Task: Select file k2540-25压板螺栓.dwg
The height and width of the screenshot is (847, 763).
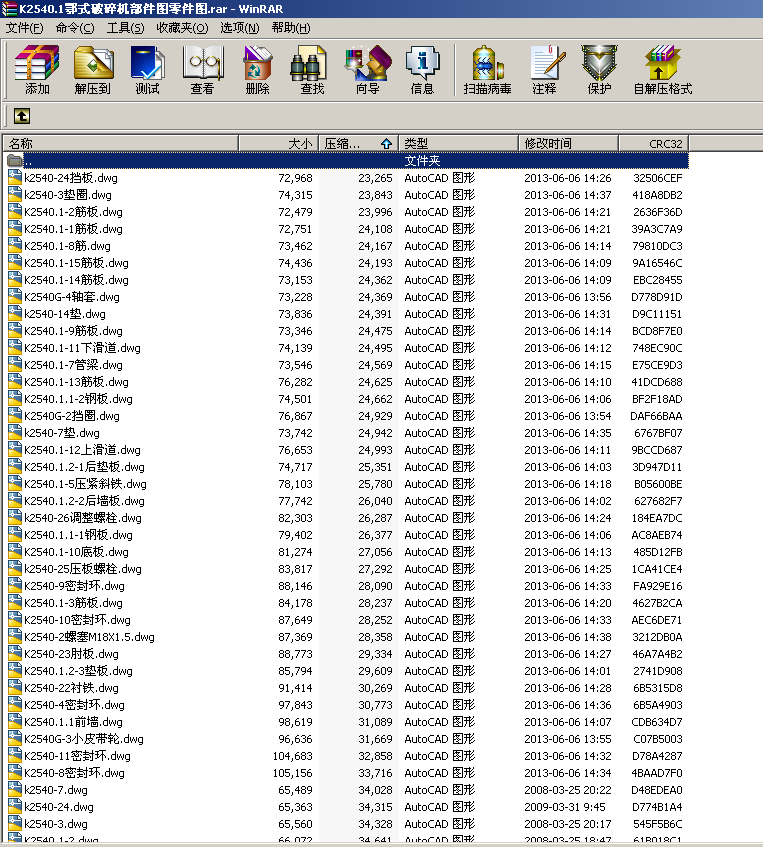Action: [x=83, y=569]
